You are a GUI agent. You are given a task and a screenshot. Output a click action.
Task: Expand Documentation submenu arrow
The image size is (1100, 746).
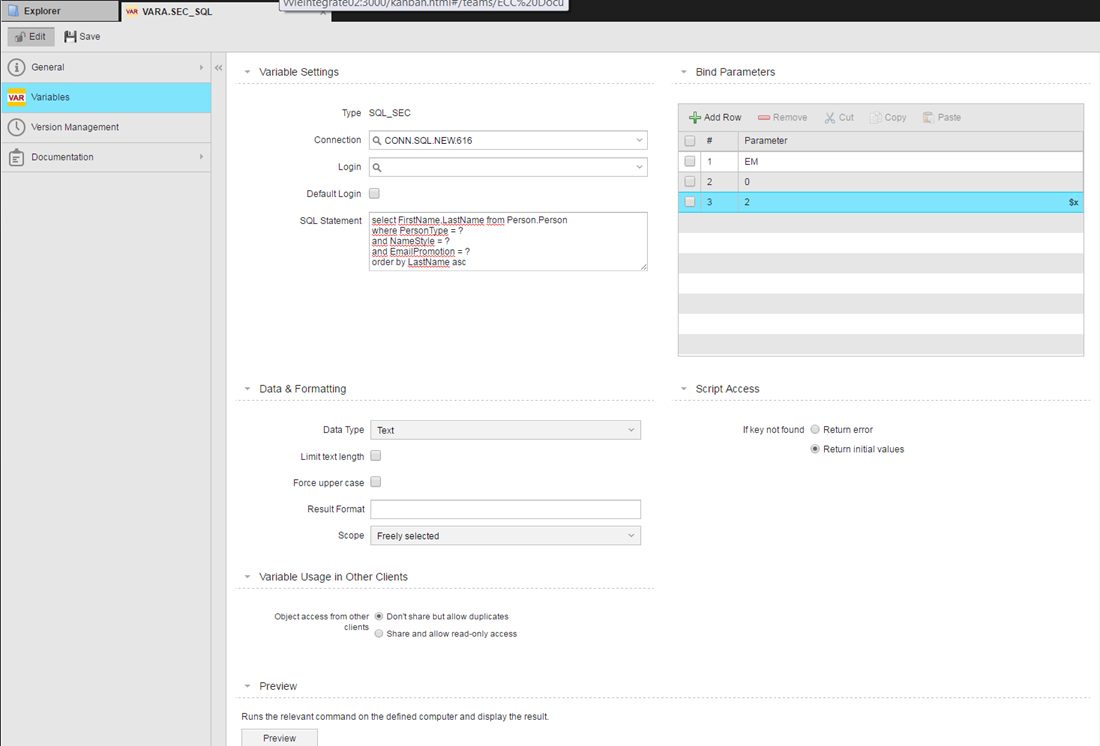[x=201, y=157]
